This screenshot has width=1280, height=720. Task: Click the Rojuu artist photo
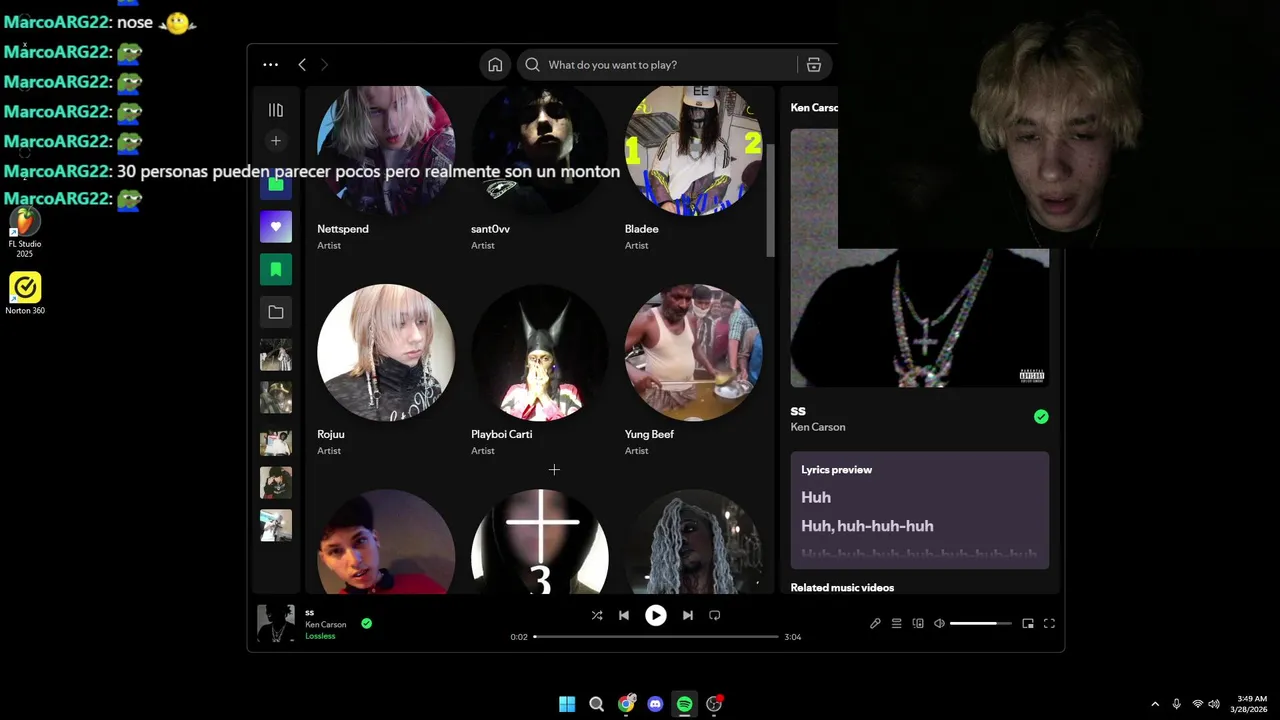386,352
